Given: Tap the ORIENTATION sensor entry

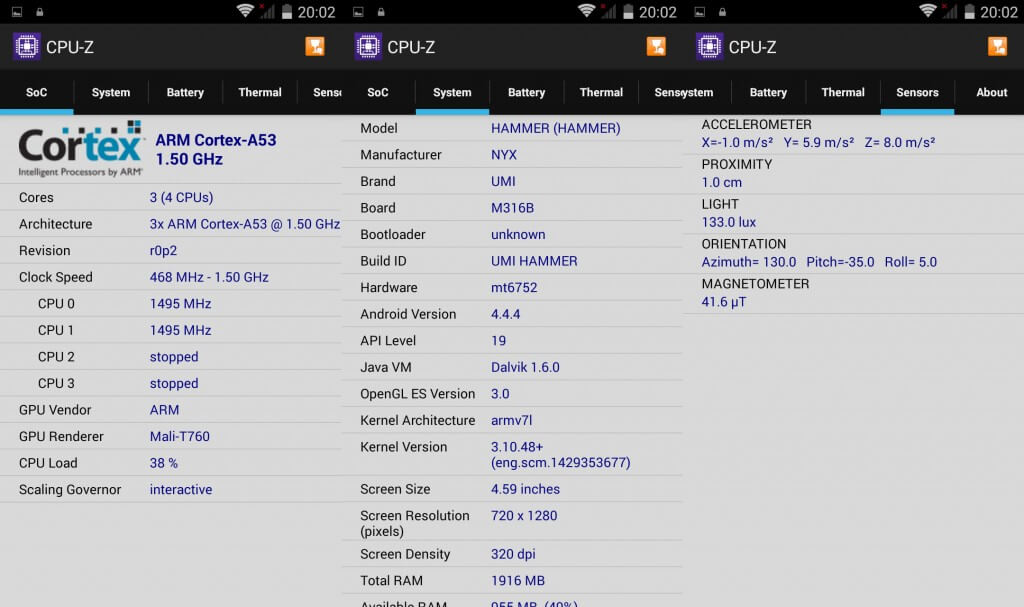Looking at the screenshot, I should pos(854,254).
